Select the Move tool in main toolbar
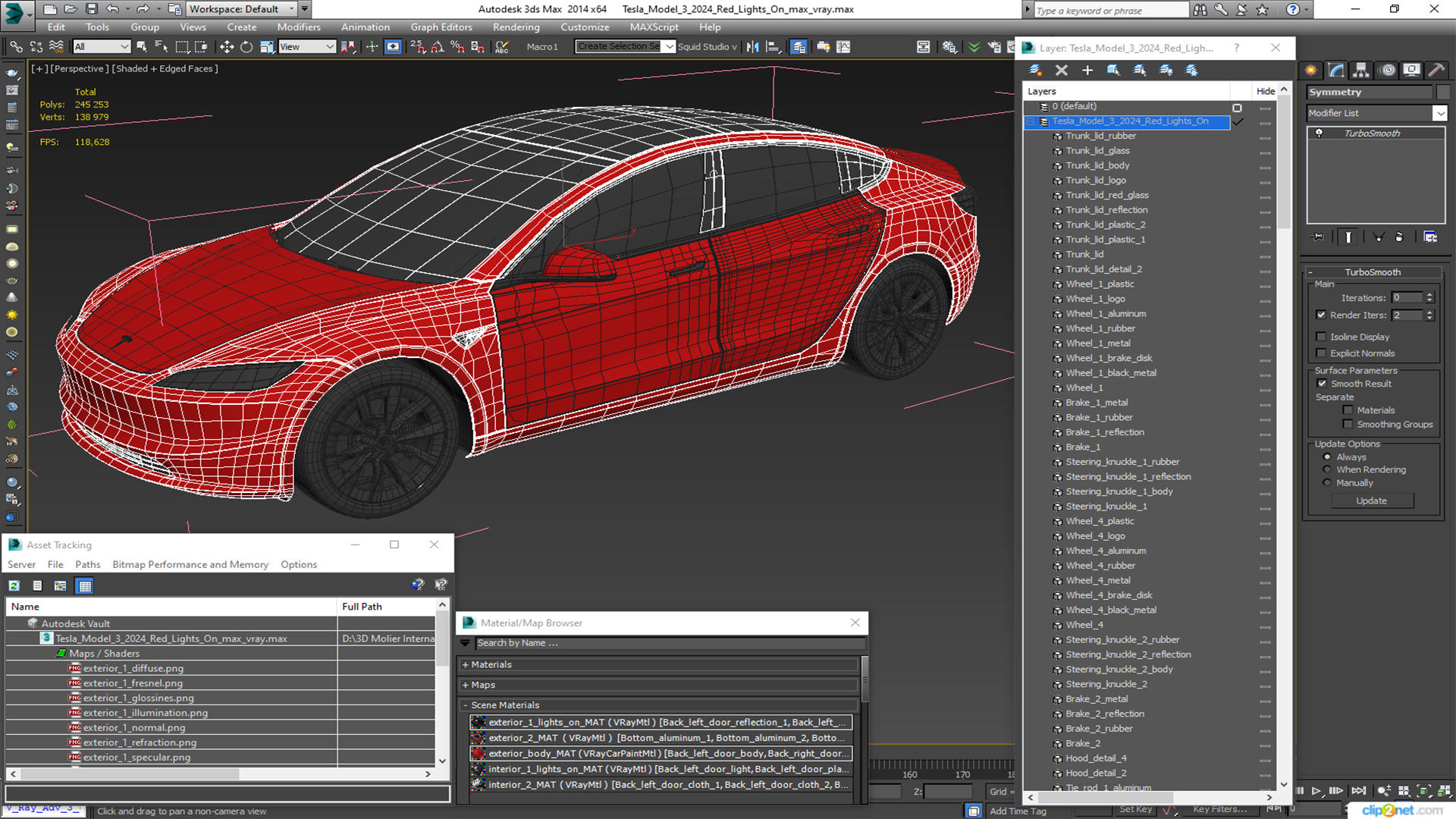The image size is (1456, 819). click(226, 47)
